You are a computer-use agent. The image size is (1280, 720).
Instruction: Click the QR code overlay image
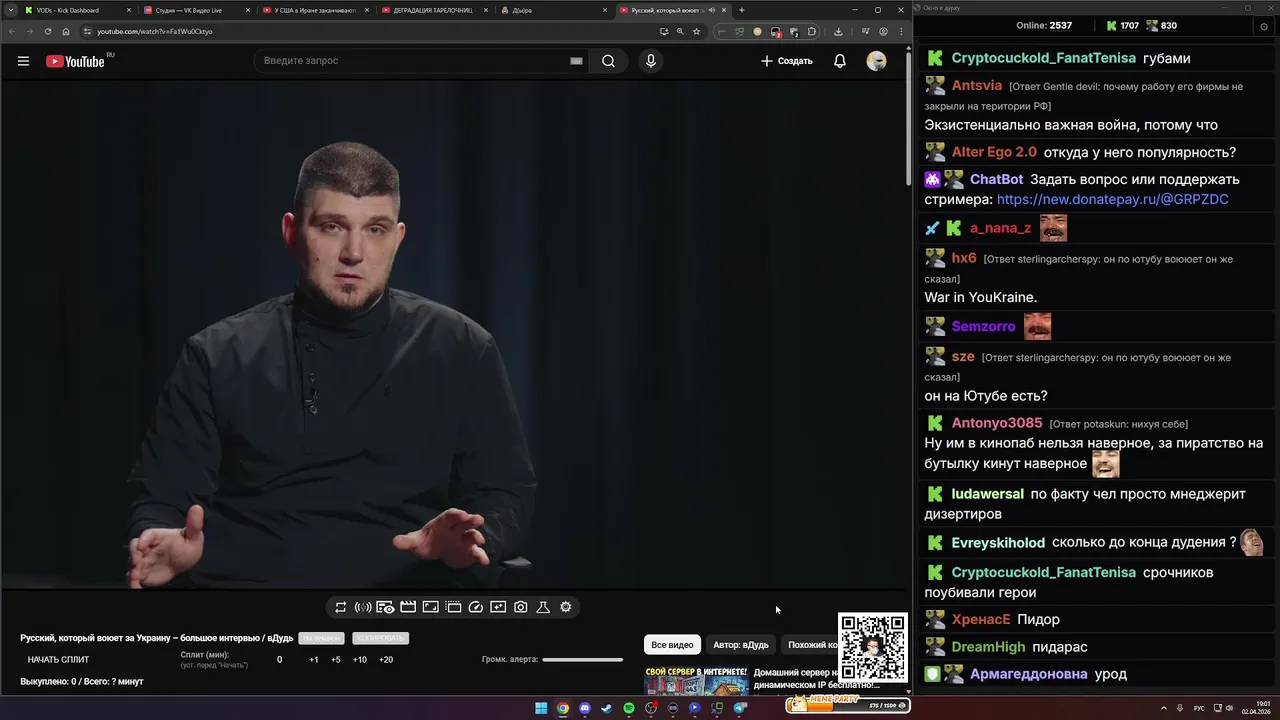point(873,647)
